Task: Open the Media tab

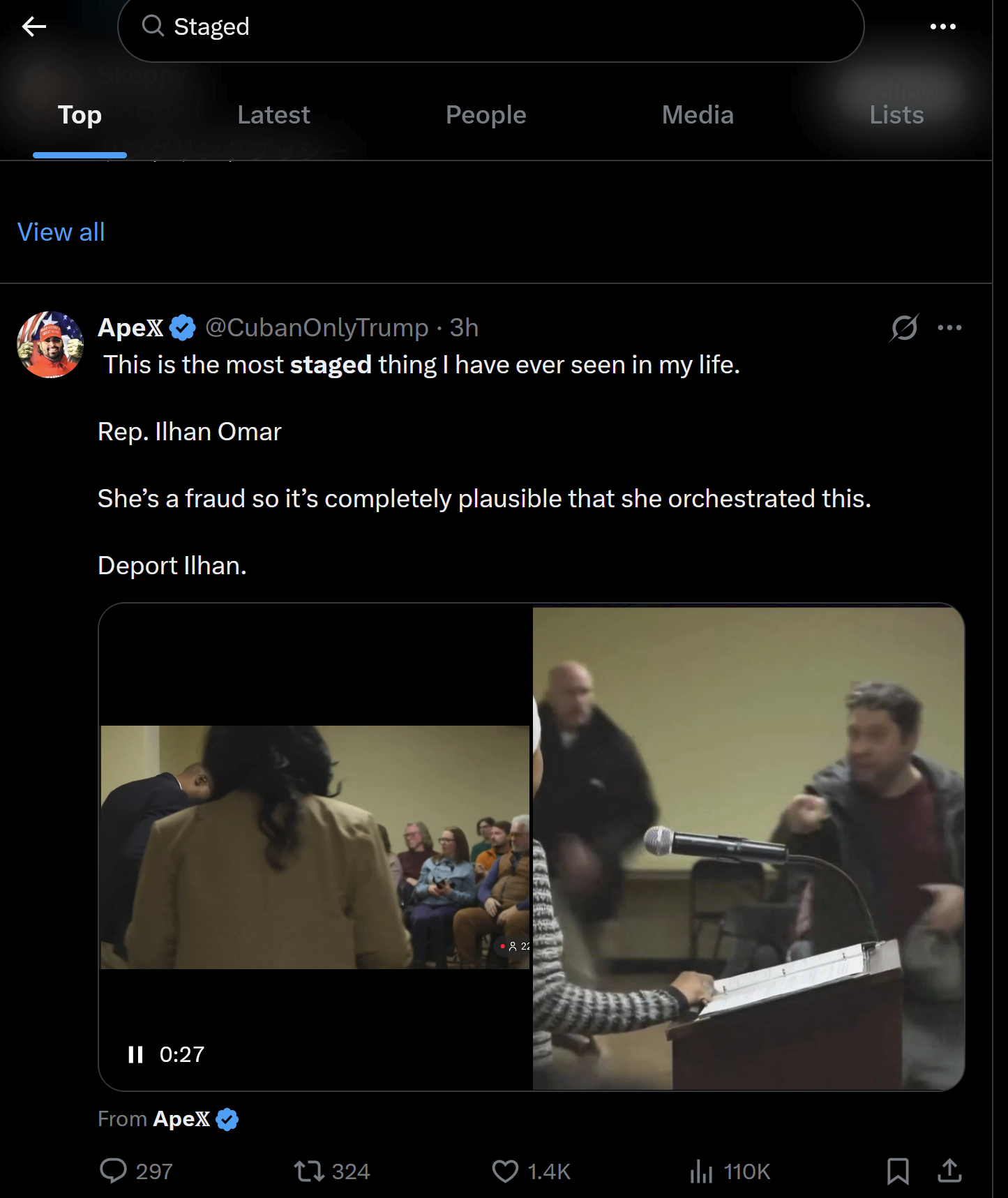Action: (x=698, y=115)
